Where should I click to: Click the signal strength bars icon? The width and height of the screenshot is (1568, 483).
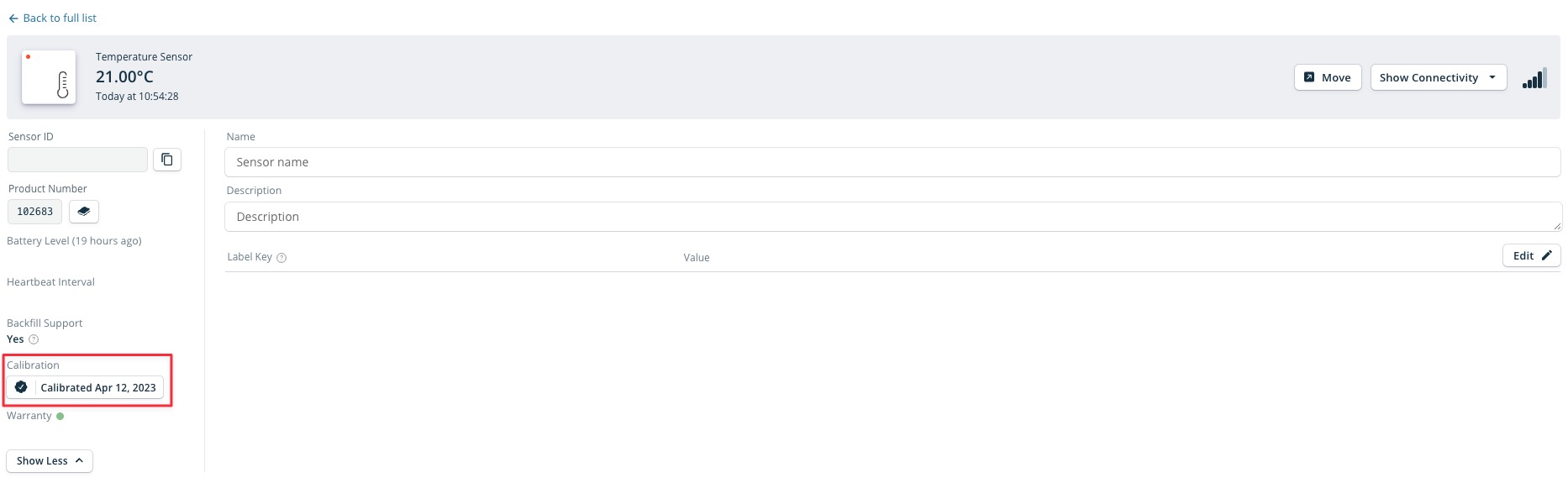coord(1534,78)
